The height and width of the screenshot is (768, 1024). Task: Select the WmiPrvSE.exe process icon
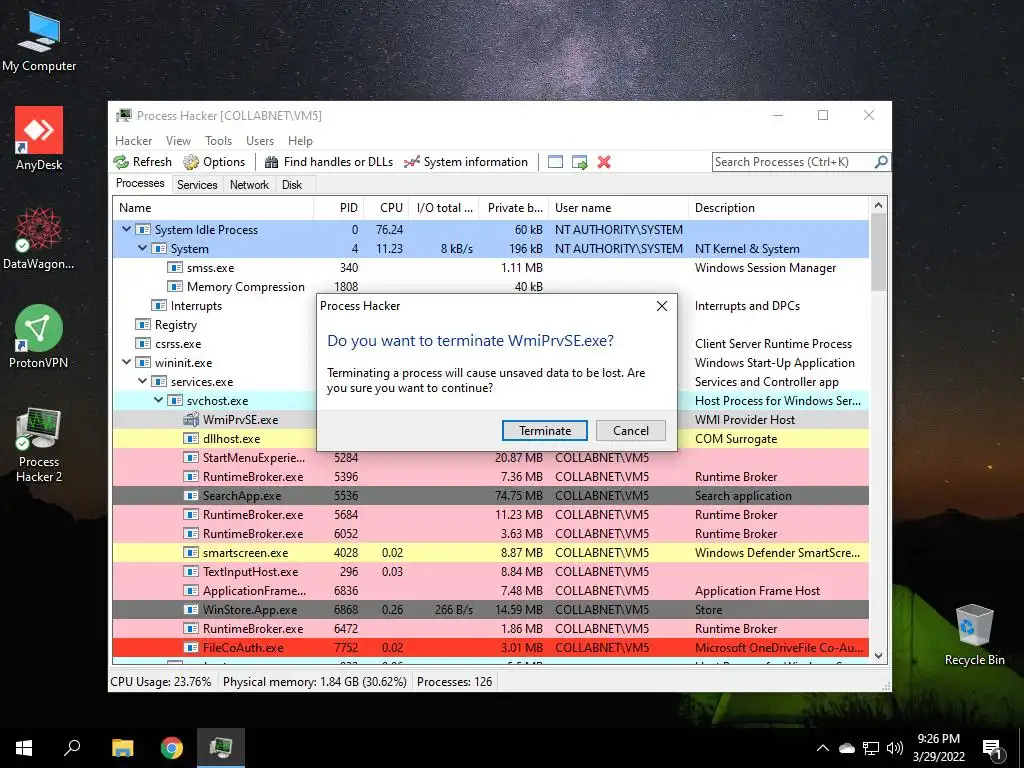[191, 419]
